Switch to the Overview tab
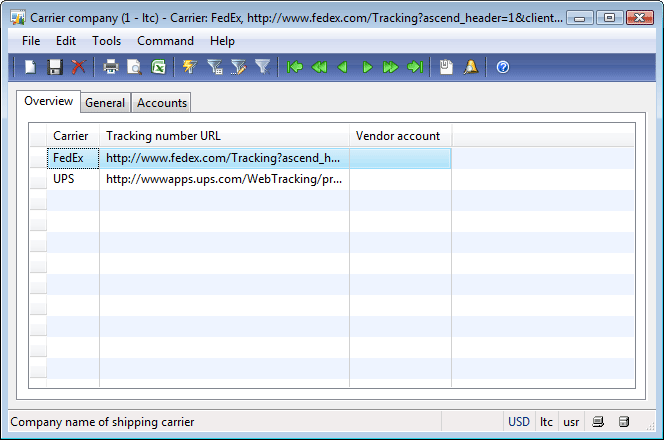Screen dimensions: 664x440 tap(48, 101)
